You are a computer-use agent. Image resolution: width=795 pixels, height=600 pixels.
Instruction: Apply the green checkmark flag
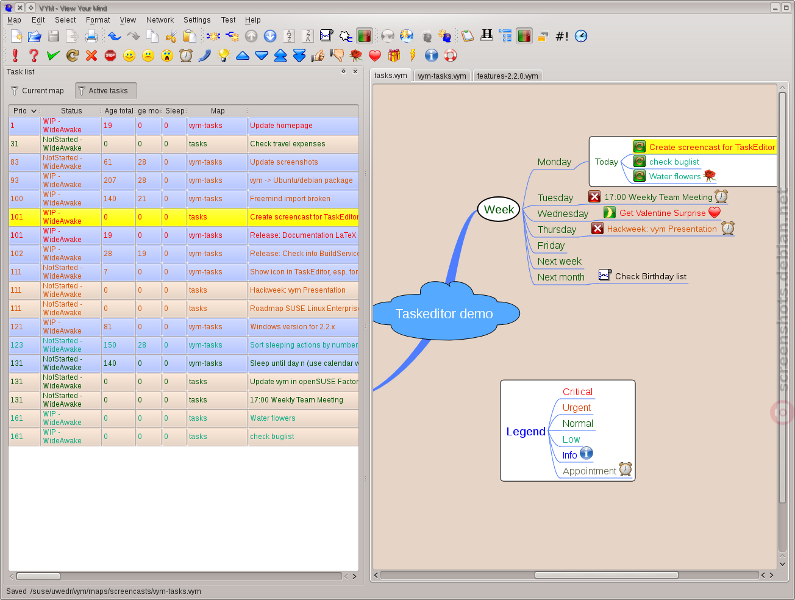(53, 55)
